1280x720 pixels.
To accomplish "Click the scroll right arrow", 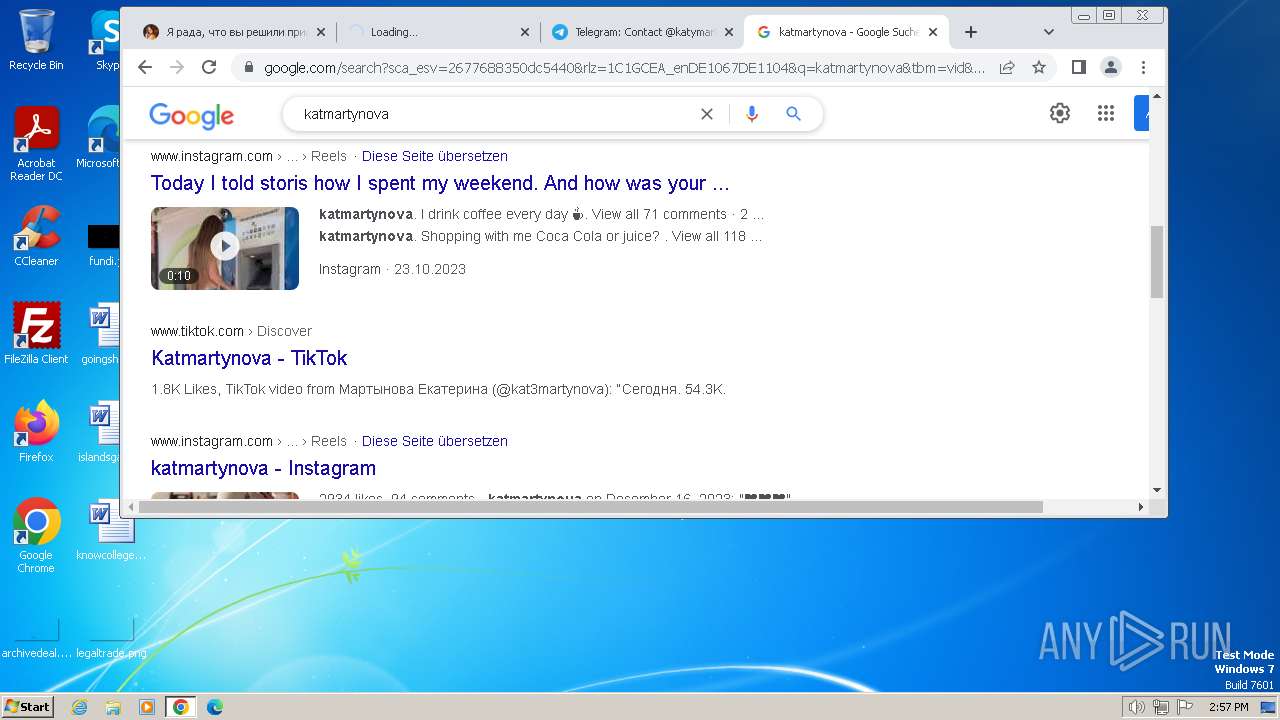I will pos(1141,507).
